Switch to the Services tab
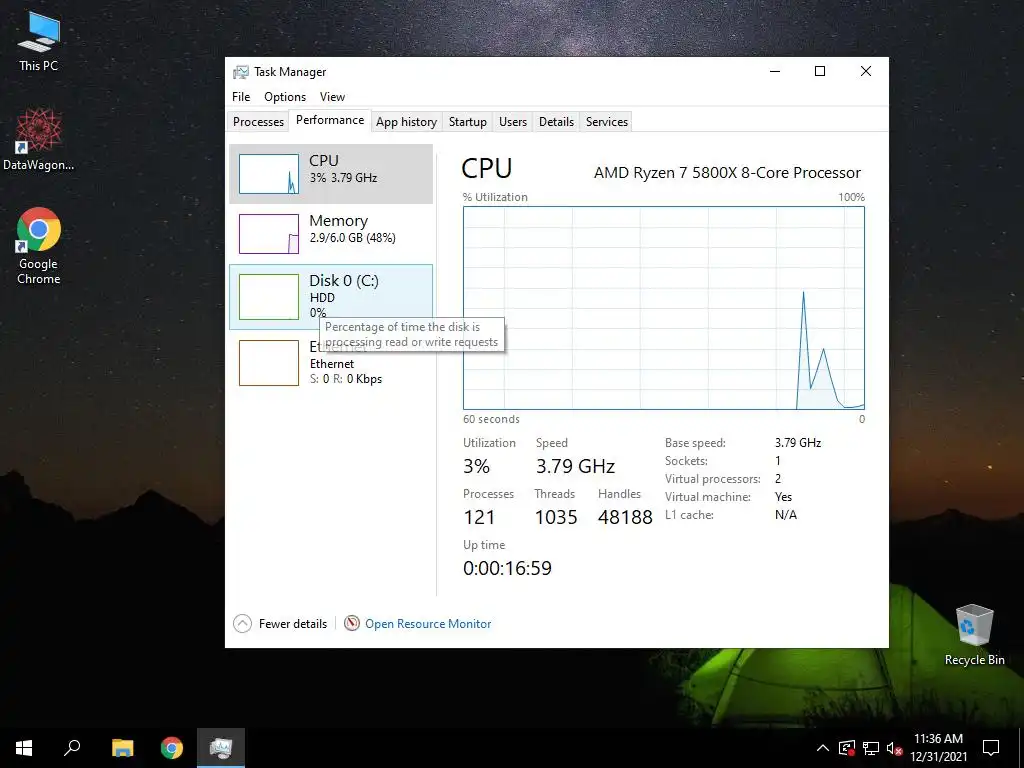Screen dimensions: 1024x768 coord(607,121)
